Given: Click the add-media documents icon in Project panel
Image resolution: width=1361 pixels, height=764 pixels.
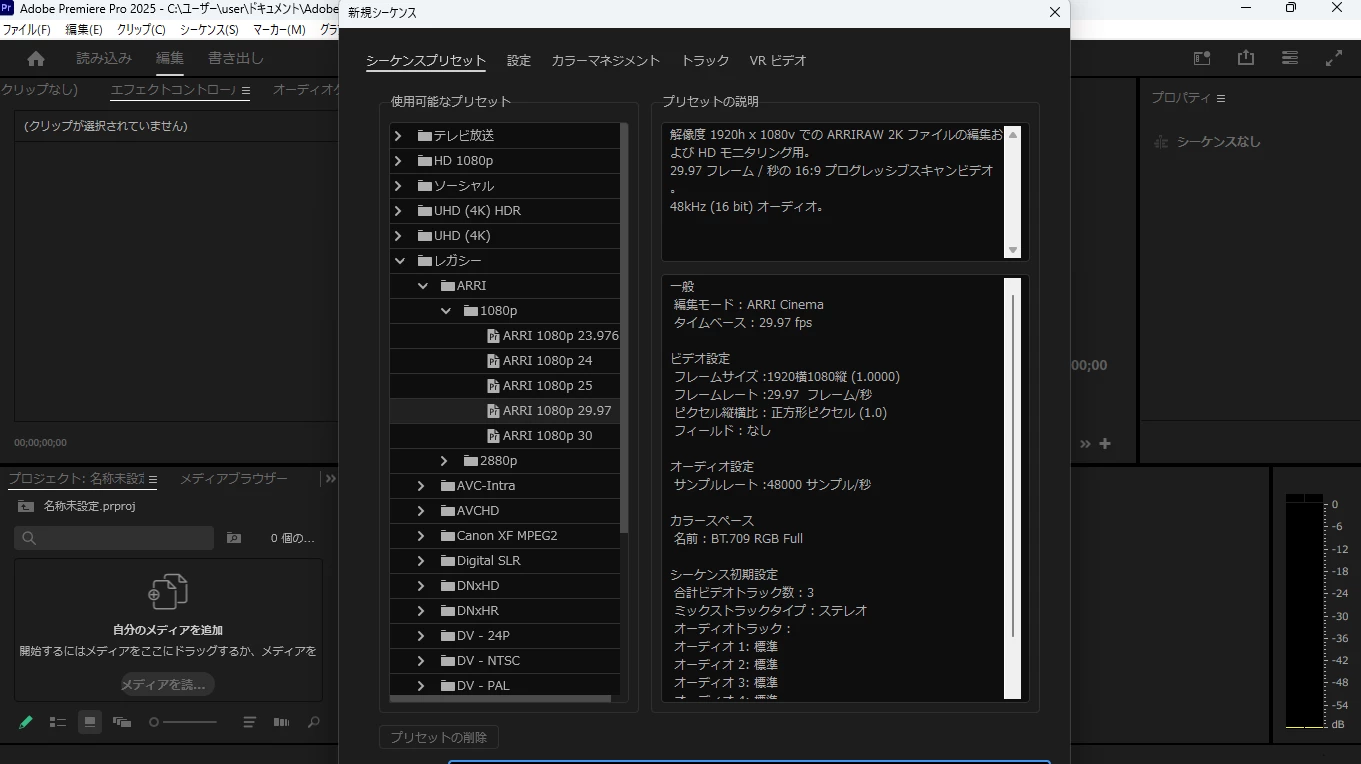Looking at the screenshot, I should [168, 591].
